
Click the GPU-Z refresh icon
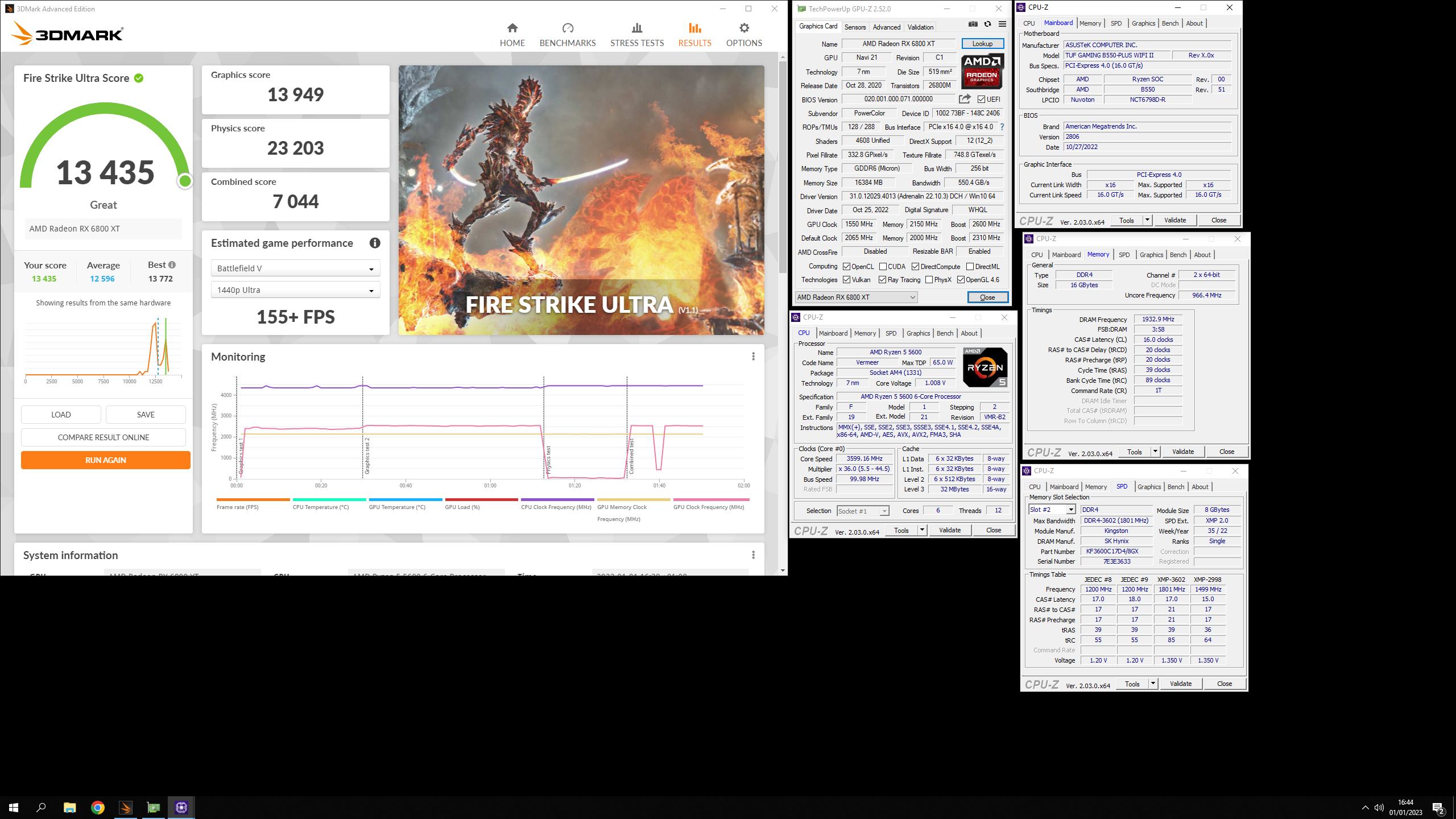(x=988, y=24)
